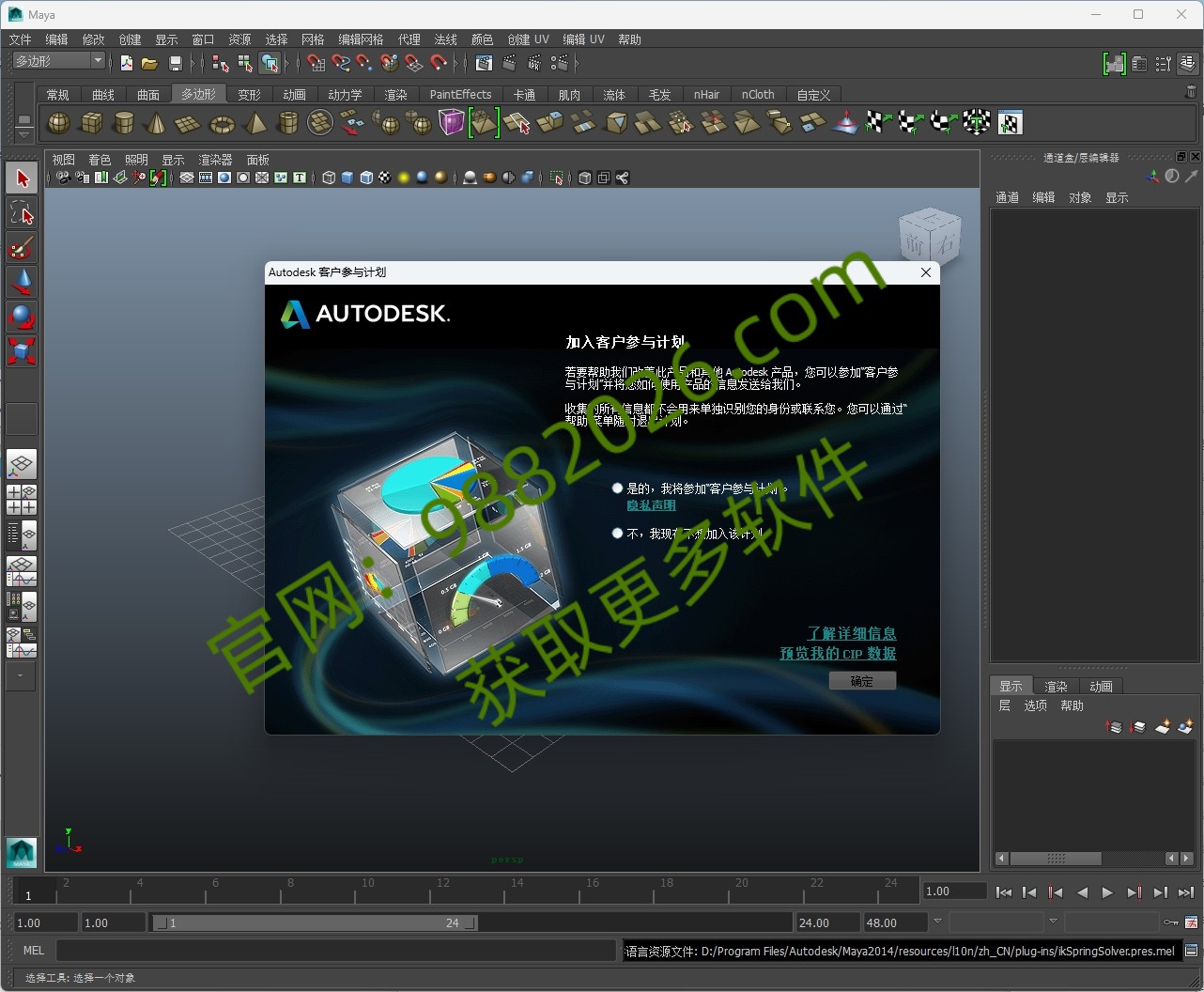
Task: Open the 创建 UV menu
Action: pyautogui.click(x=528, y=39)
